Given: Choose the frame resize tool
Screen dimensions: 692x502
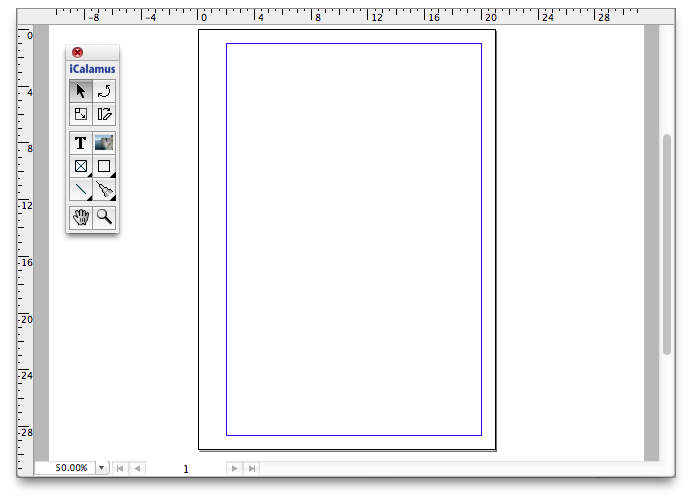Looking at the screenshot, I should coord(81,114).
